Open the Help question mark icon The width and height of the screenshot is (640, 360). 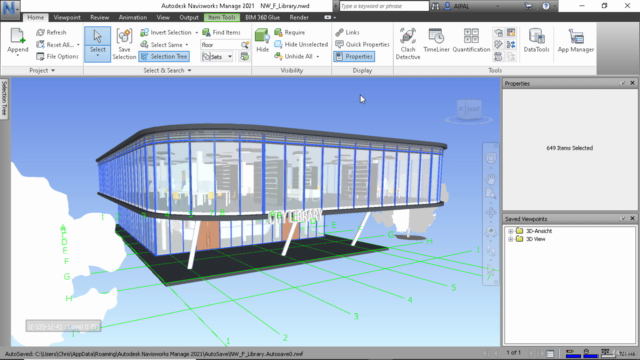pyautogui.click(x=546, y=6)
